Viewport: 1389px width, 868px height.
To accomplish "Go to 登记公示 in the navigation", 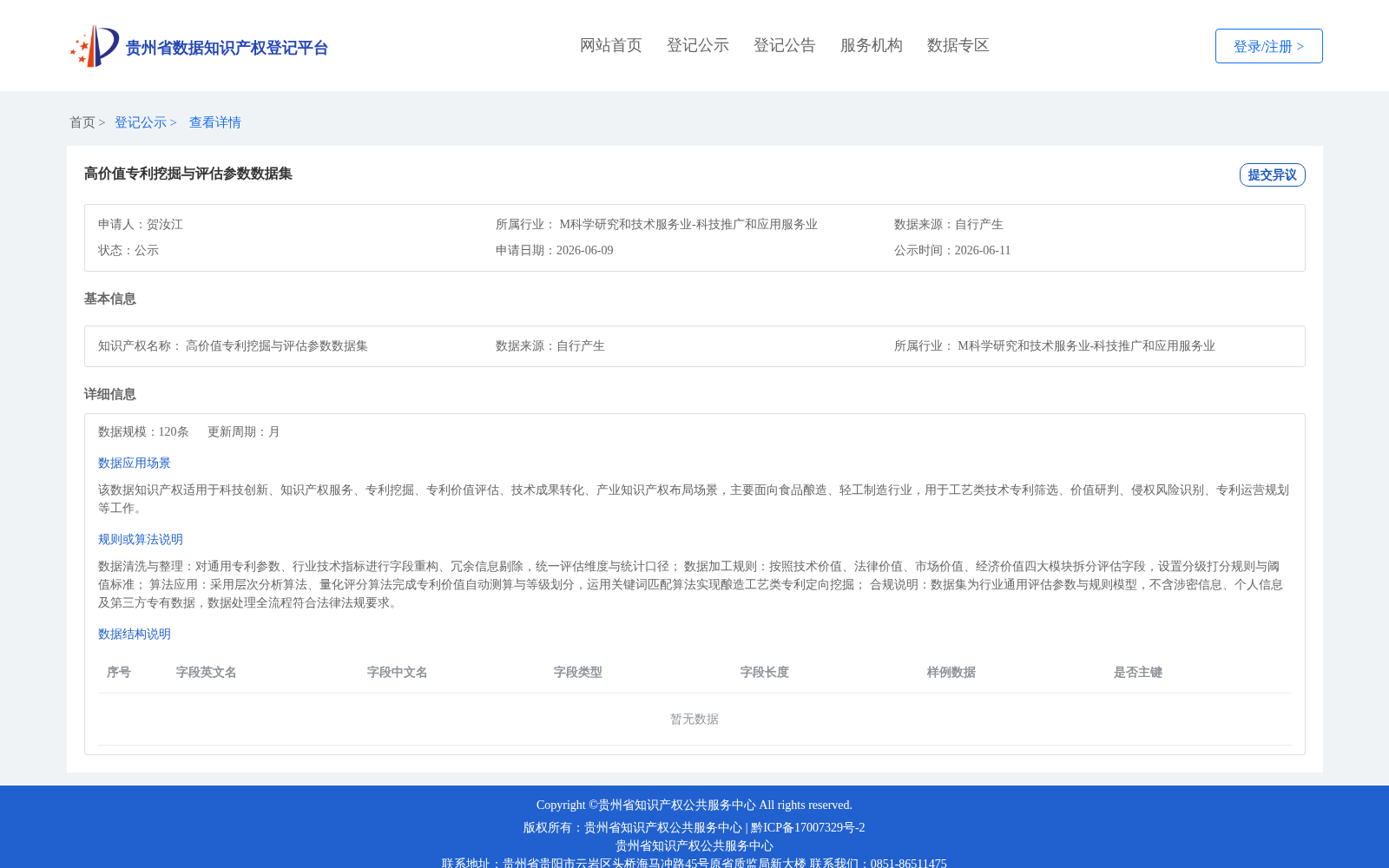I will 698,45.
